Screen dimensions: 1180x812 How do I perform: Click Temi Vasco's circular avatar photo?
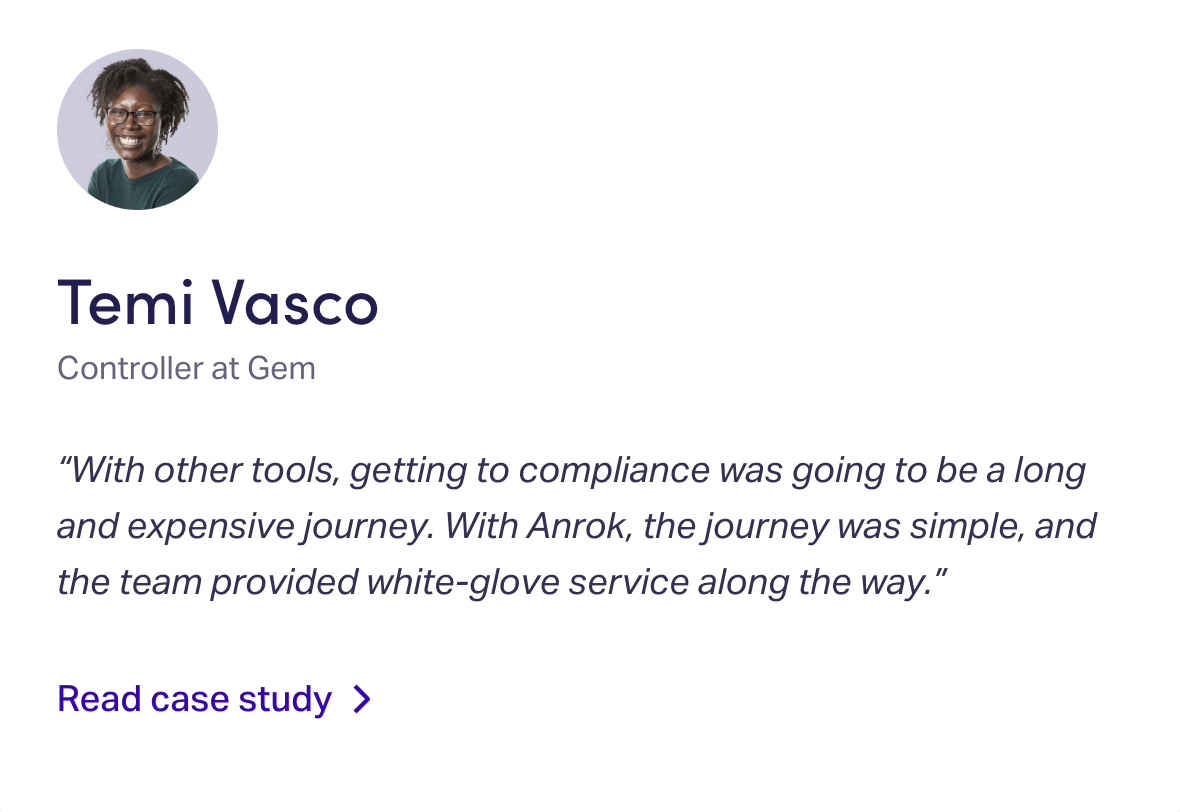coord(137,130)
